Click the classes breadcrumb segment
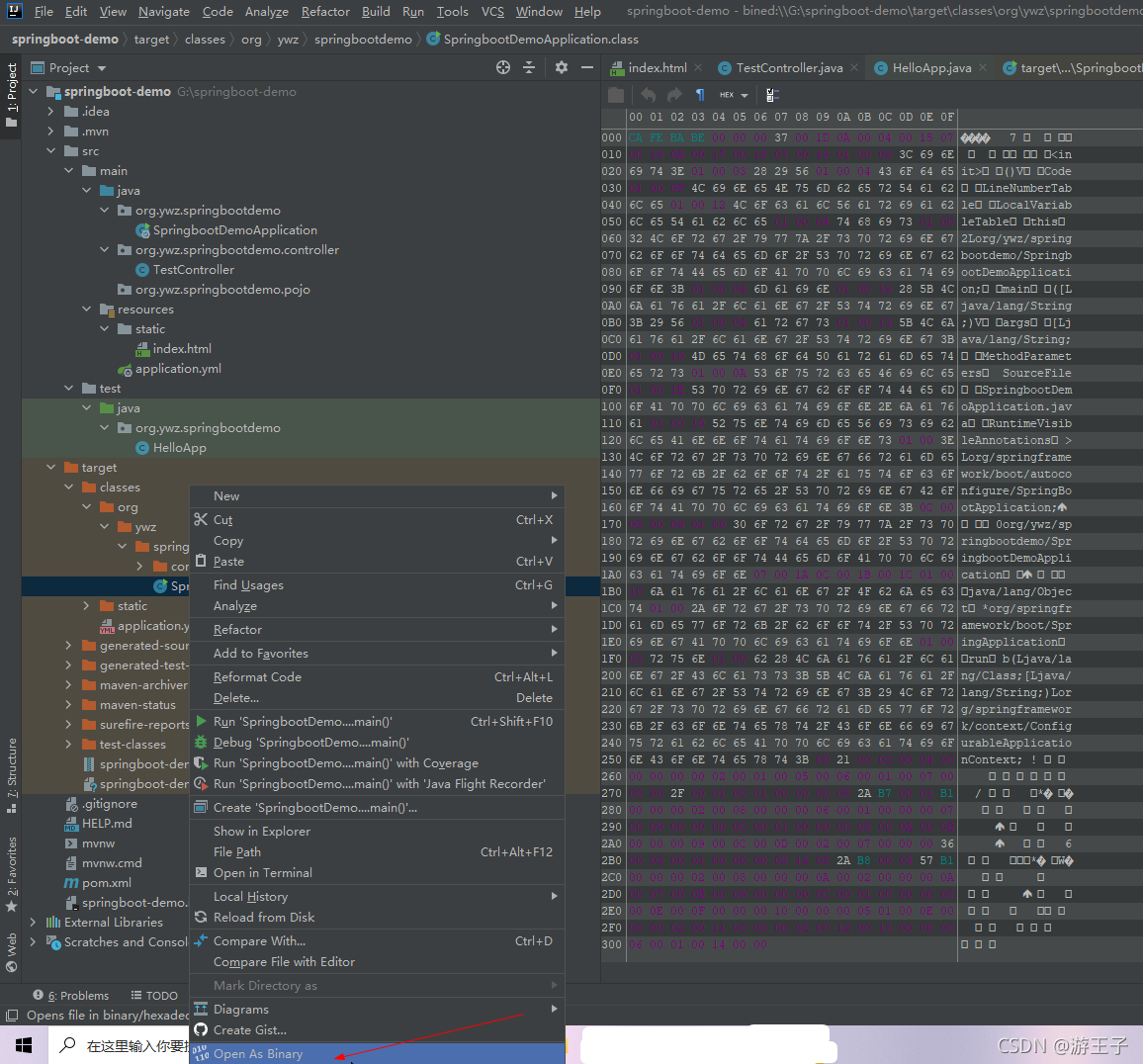 coord(205,40)
